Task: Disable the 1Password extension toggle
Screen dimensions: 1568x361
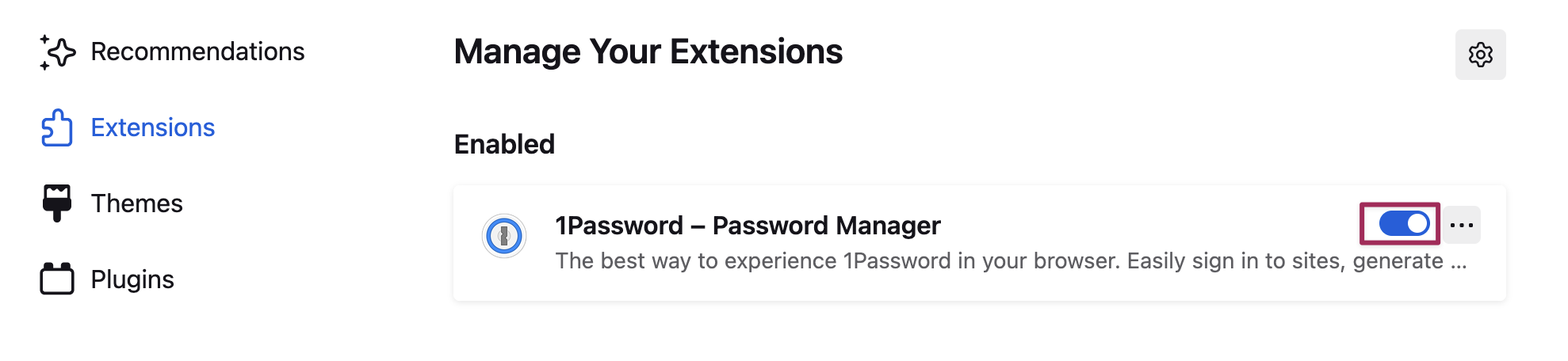Action: (x=1404, y=224)
